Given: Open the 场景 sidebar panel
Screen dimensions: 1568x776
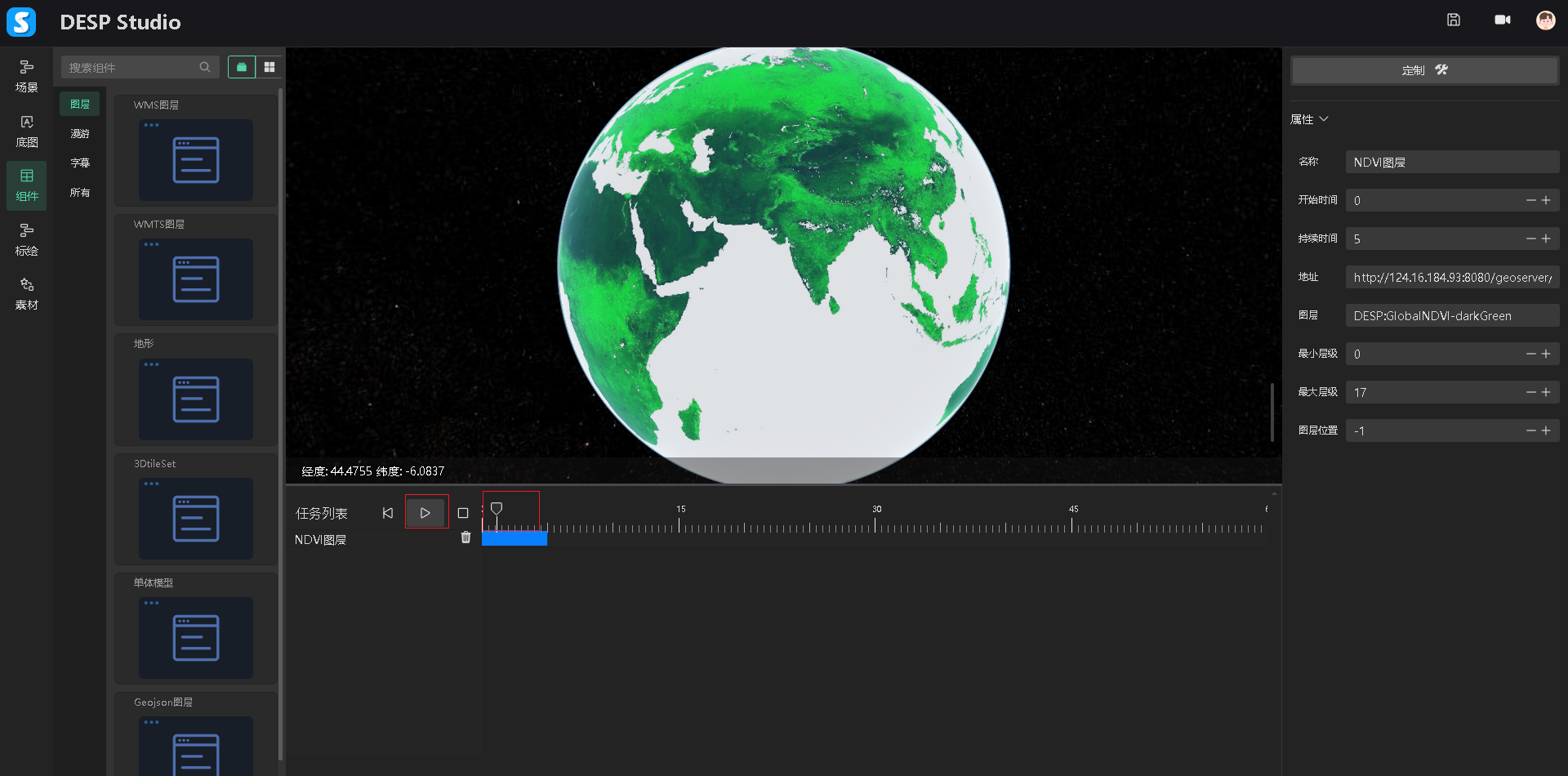Looking at the screenshot, I should click(27, 76).
